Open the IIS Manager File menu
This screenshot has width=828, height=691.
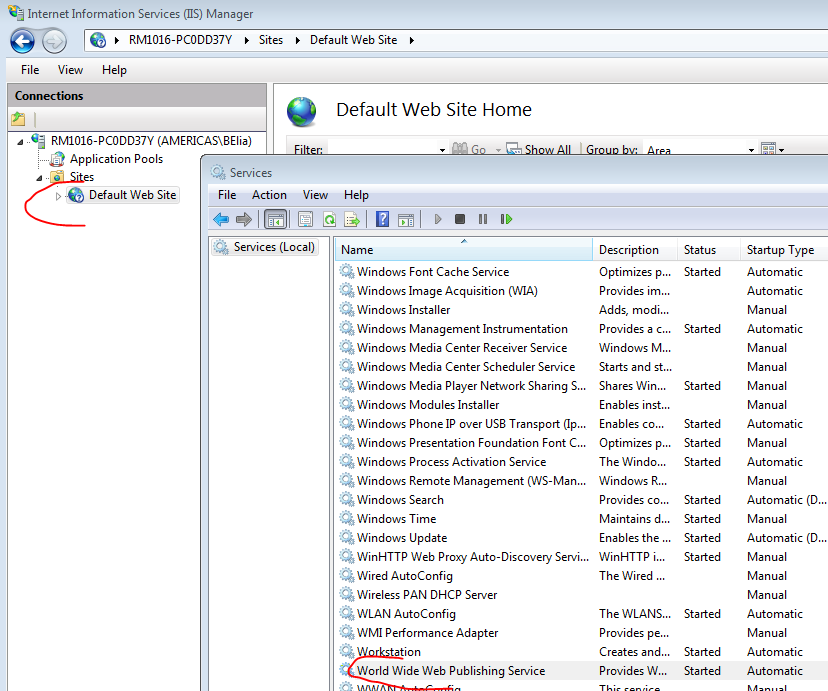[x=30, y=70]
